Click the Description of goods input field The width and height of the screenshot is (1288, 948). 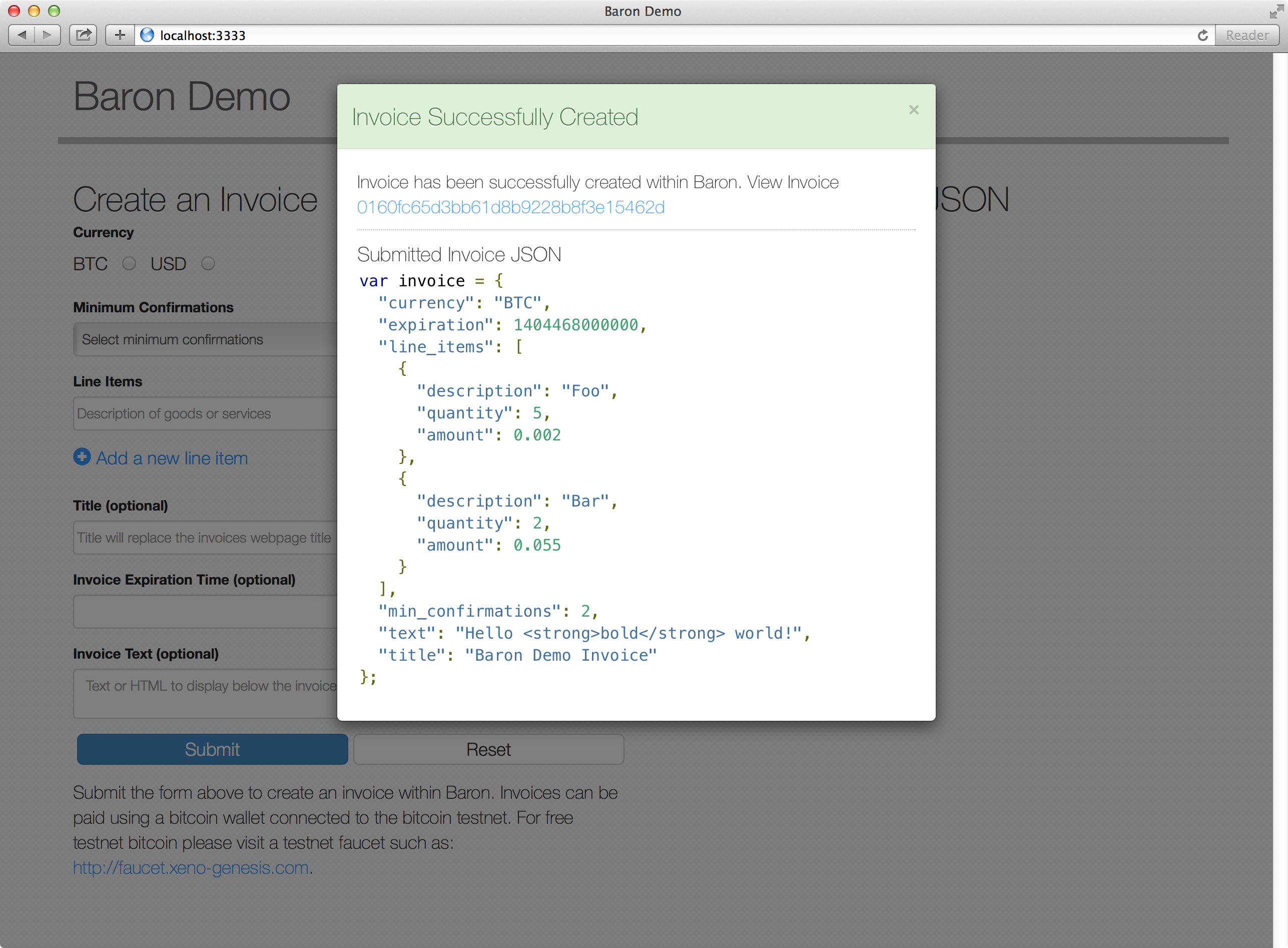tap(200, 413)
